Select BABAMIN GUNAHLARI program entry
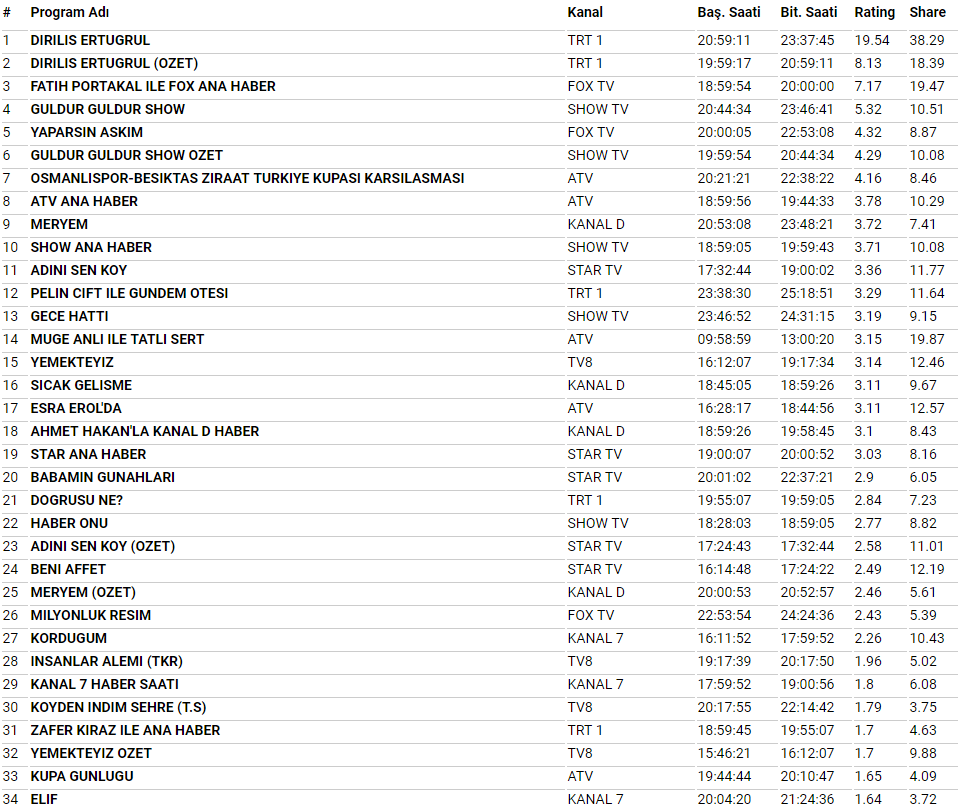Image resolution: width=958 pixels, height=810 pixels. coord(103,477)
